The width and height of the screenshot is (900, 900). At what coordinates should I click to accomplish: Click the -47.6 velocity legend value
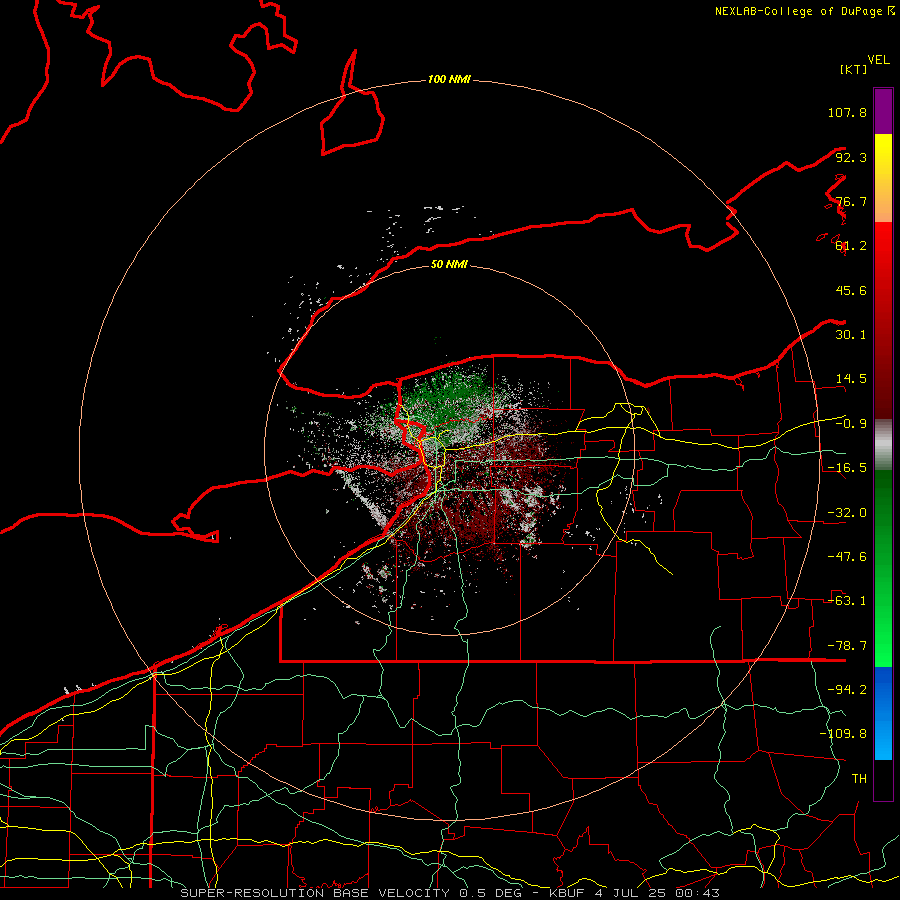(x=847, y=557)
